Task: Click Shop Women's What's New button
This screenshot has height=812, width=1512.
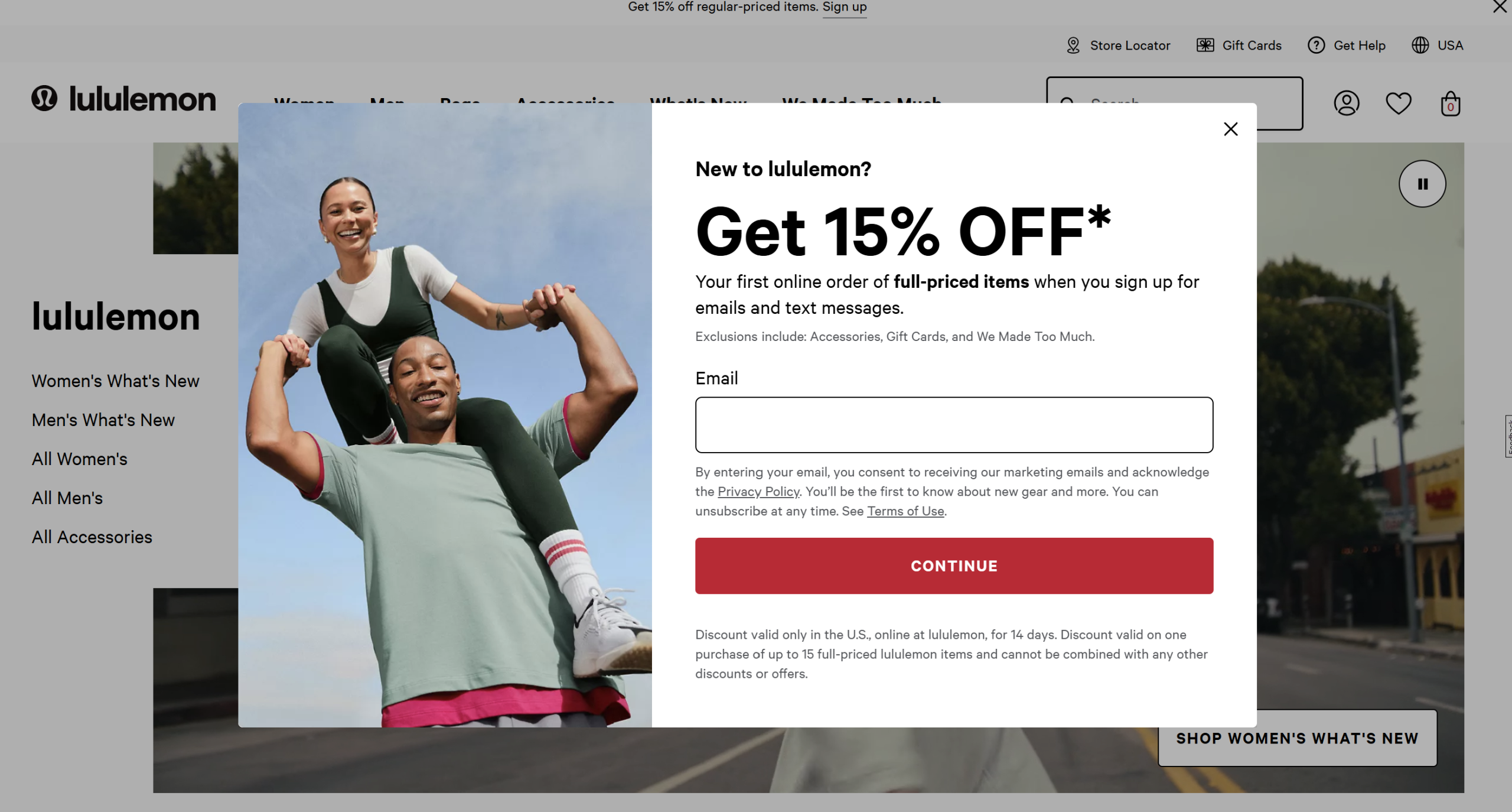Action: (x=1298, y=738)
